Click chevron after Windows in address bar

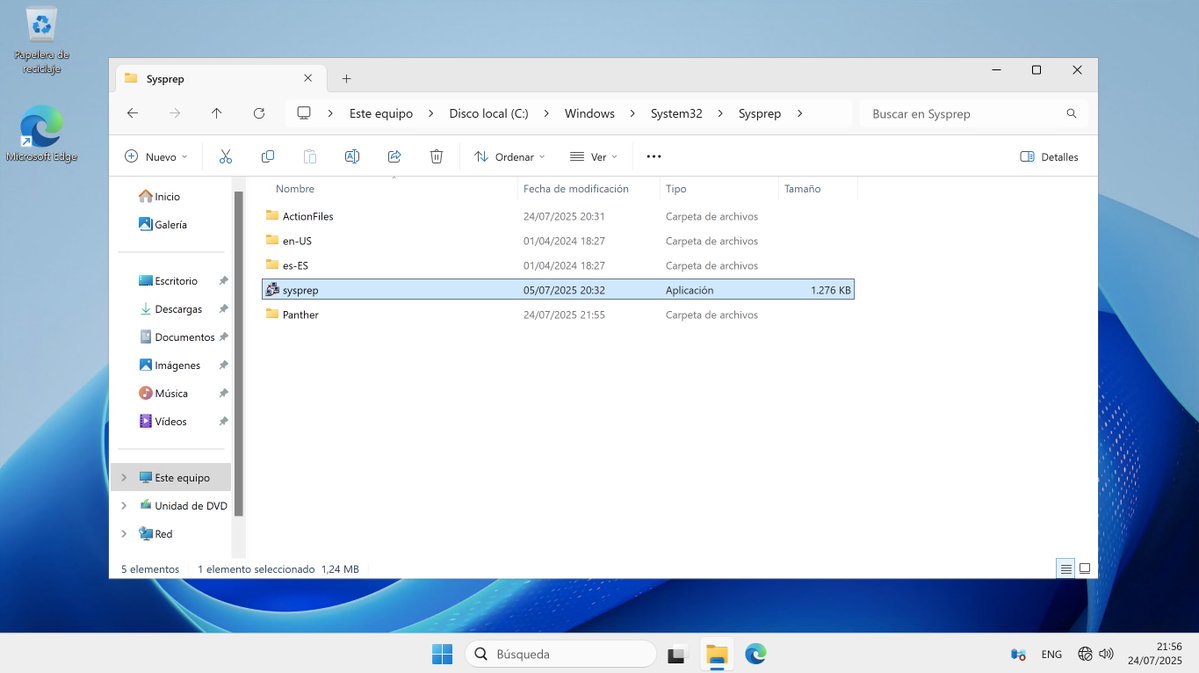(632, 113)
